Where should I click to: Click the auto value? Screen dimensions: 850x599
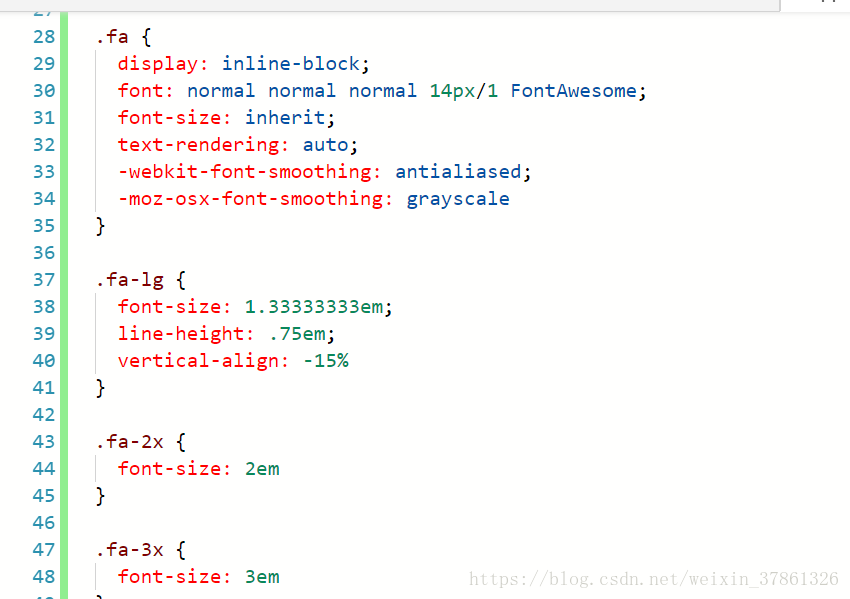coord(325,145)
